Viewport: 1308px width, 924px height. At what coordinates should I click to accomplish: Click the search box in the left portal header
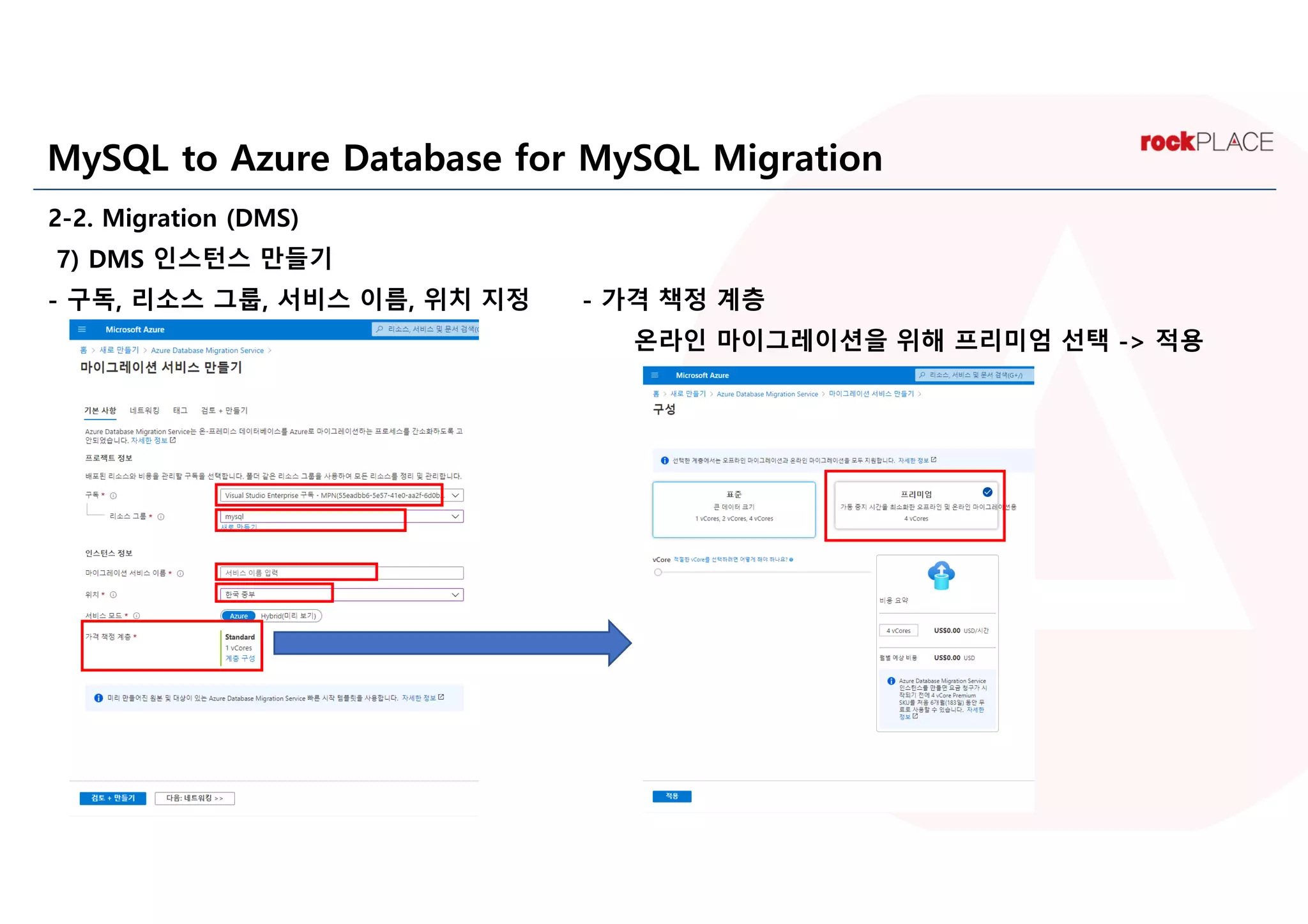[426, 329]
